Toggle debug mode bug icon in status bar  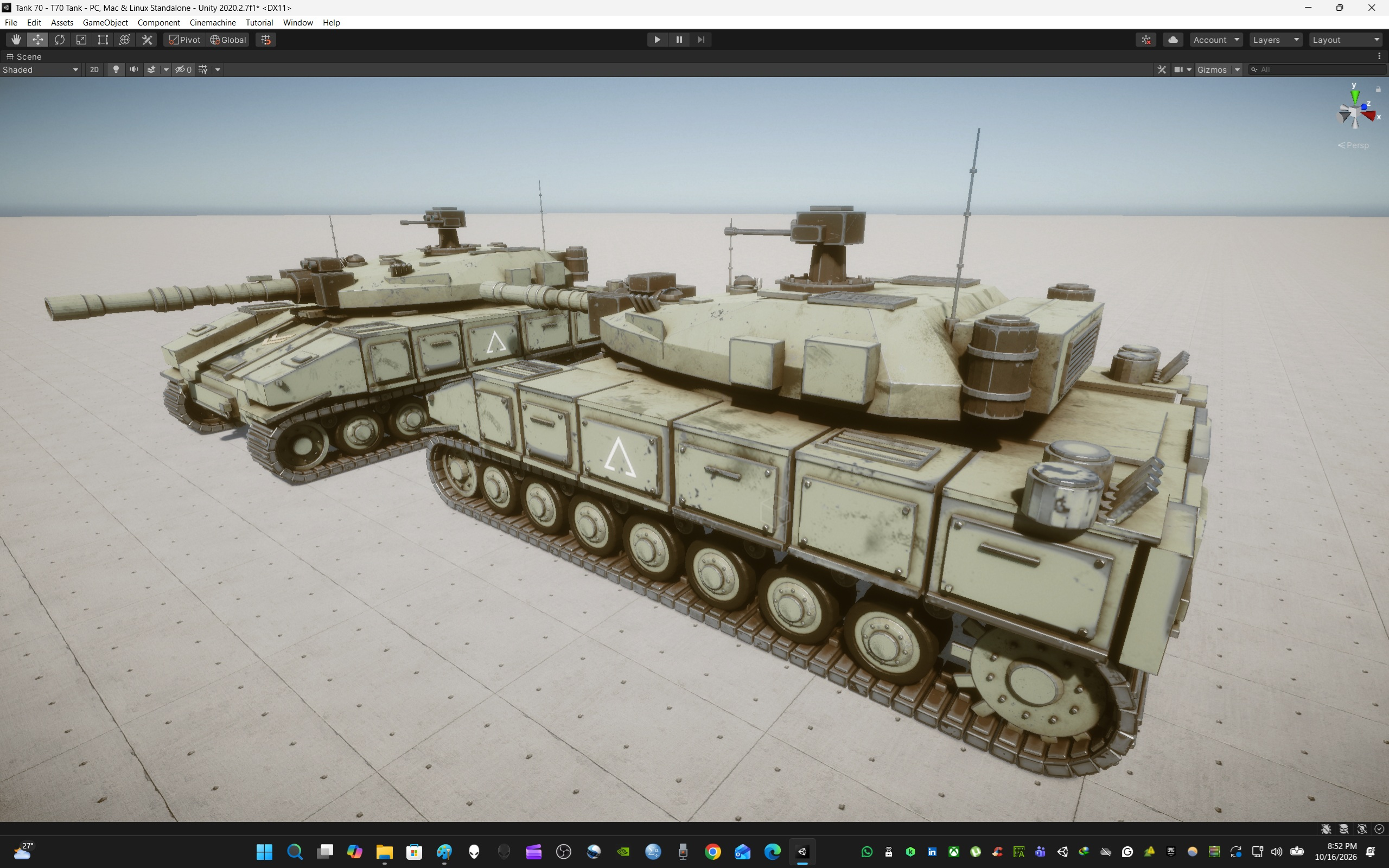[1327, 828]
